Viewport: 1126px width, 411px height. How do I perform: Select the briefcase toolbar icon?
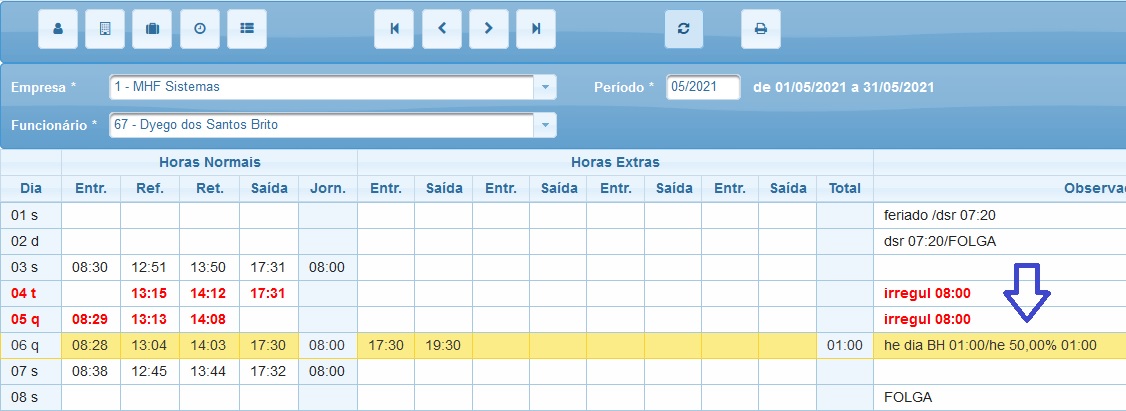point(152,29)
